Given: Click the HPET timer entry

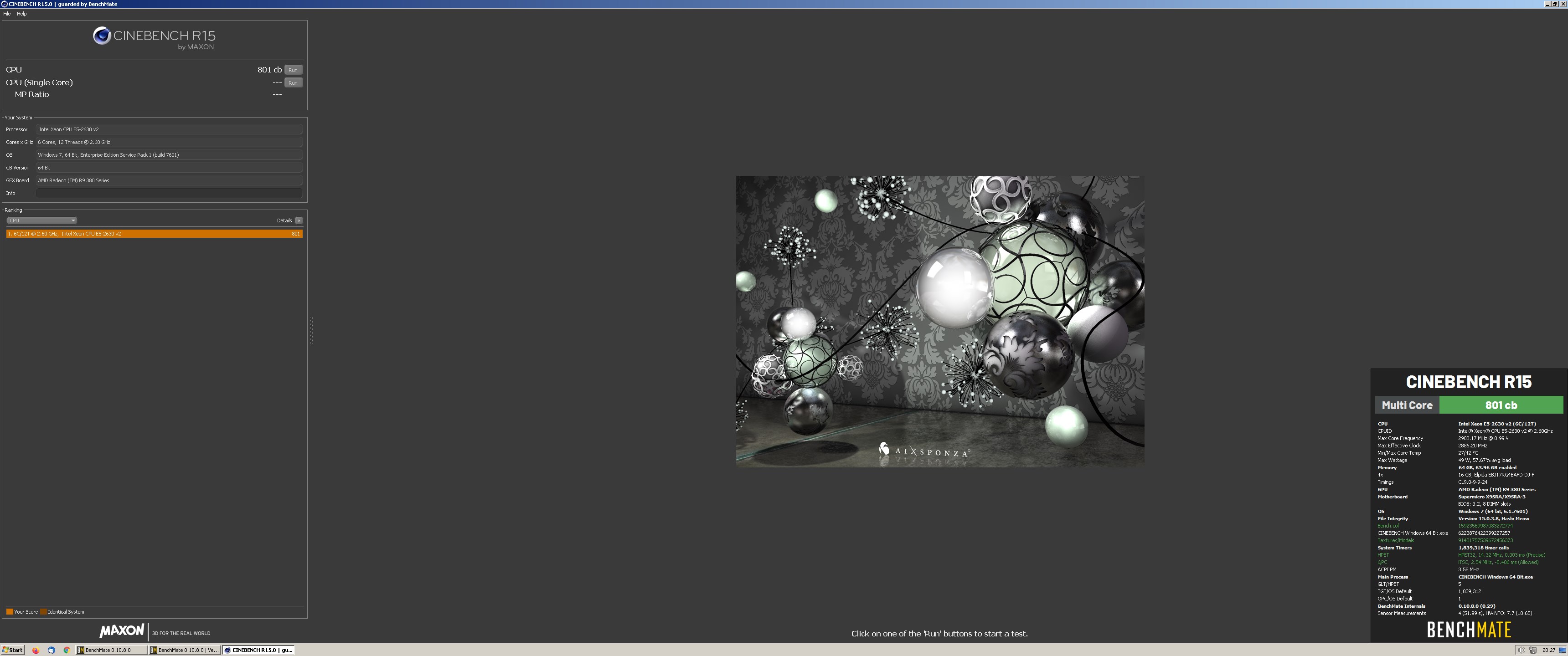Looking at the screenshot, I should tap(1383, 555).
